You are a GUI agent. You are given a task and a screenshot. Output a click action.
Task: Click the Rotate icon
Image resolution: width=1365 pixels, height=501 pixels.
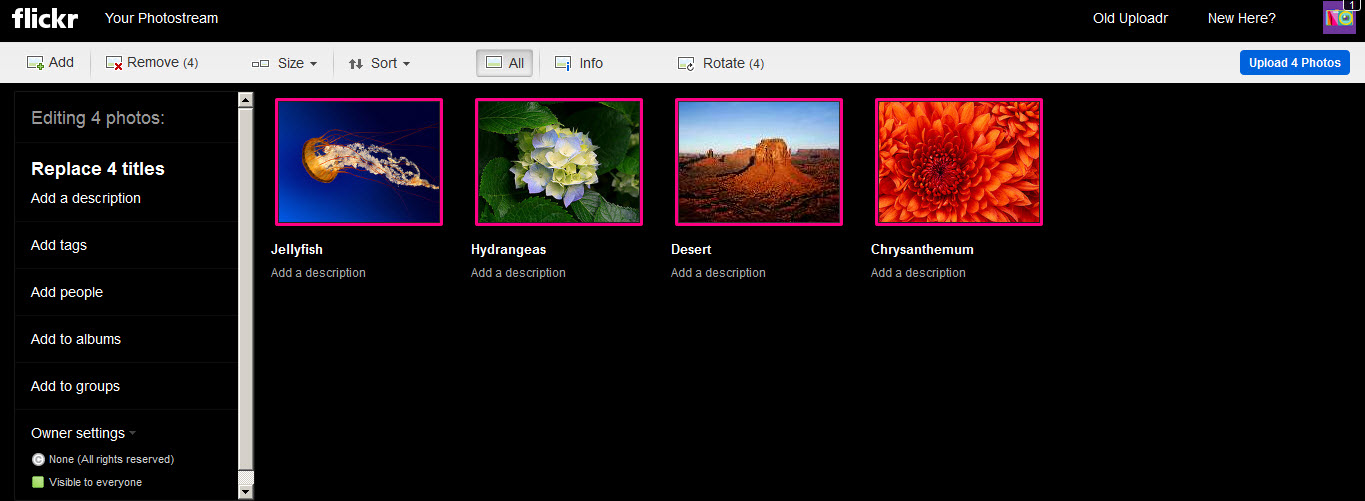[686, 63]
